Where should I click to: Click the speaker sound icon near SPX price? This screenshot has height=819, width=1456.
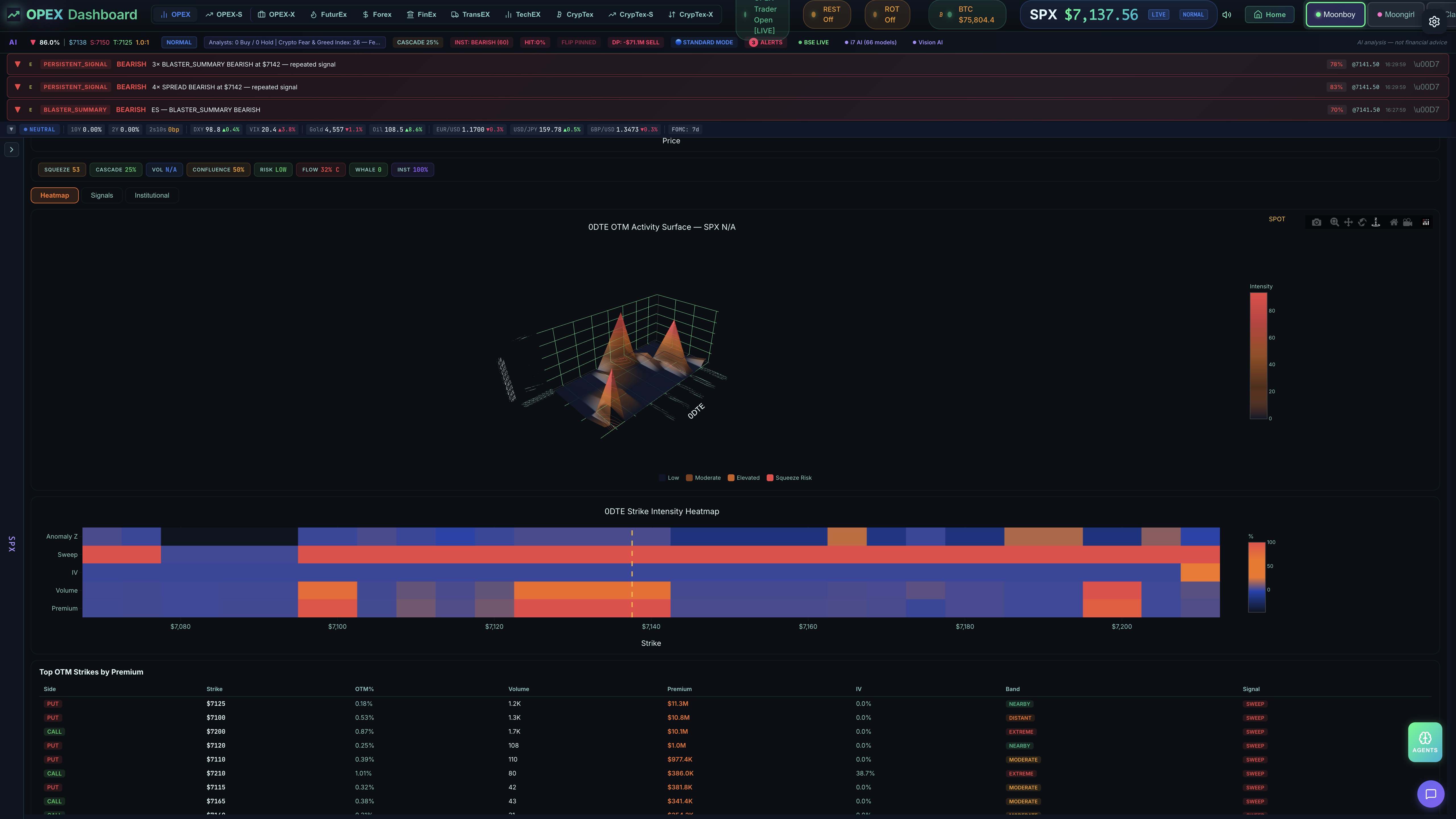tap(1227, 15)
